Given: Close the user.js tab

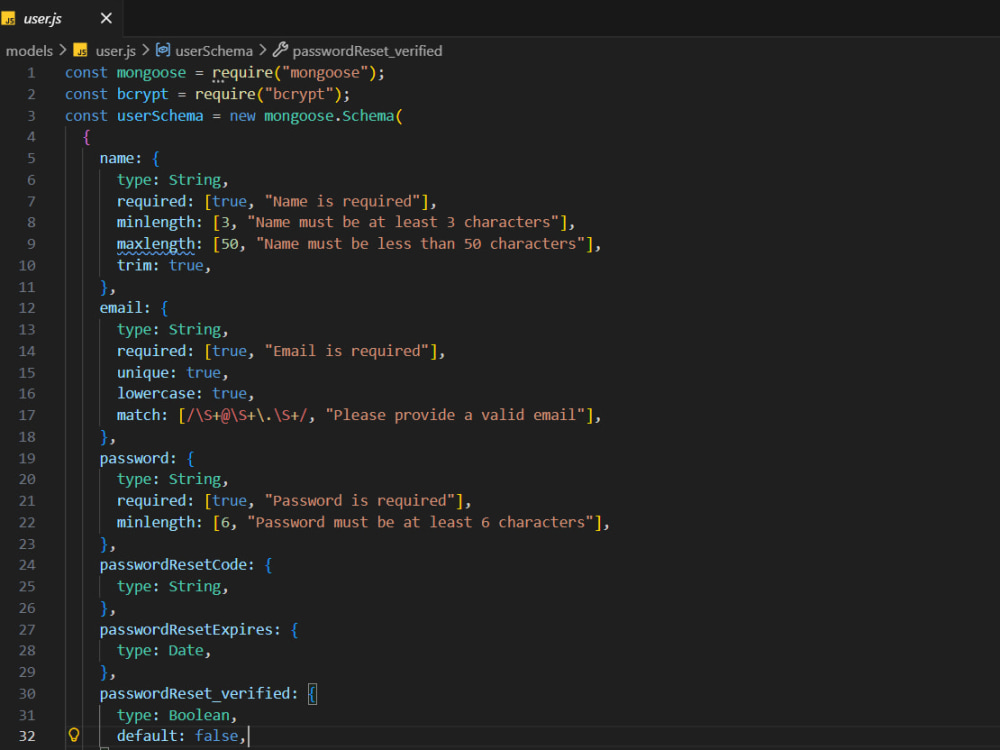Looking at the screenshot, I should (107, 18).
